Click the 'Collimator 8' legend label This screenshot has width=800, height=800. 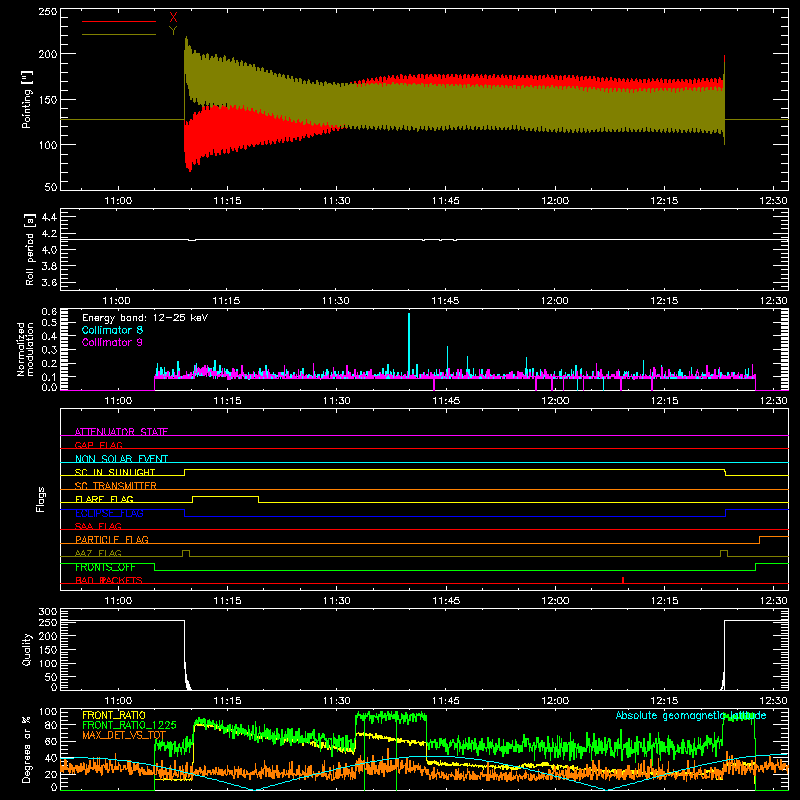pyautogui.click(x=112, y=330)
